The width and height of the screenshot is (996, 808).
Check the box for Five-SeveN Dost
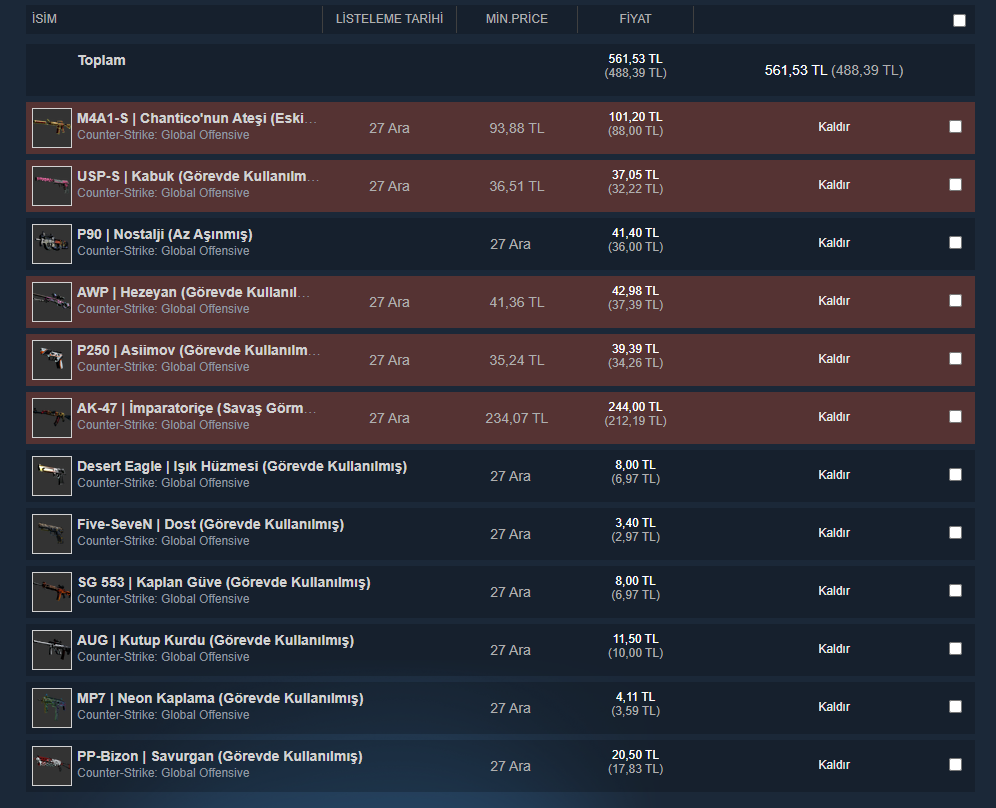coord(955,532)
